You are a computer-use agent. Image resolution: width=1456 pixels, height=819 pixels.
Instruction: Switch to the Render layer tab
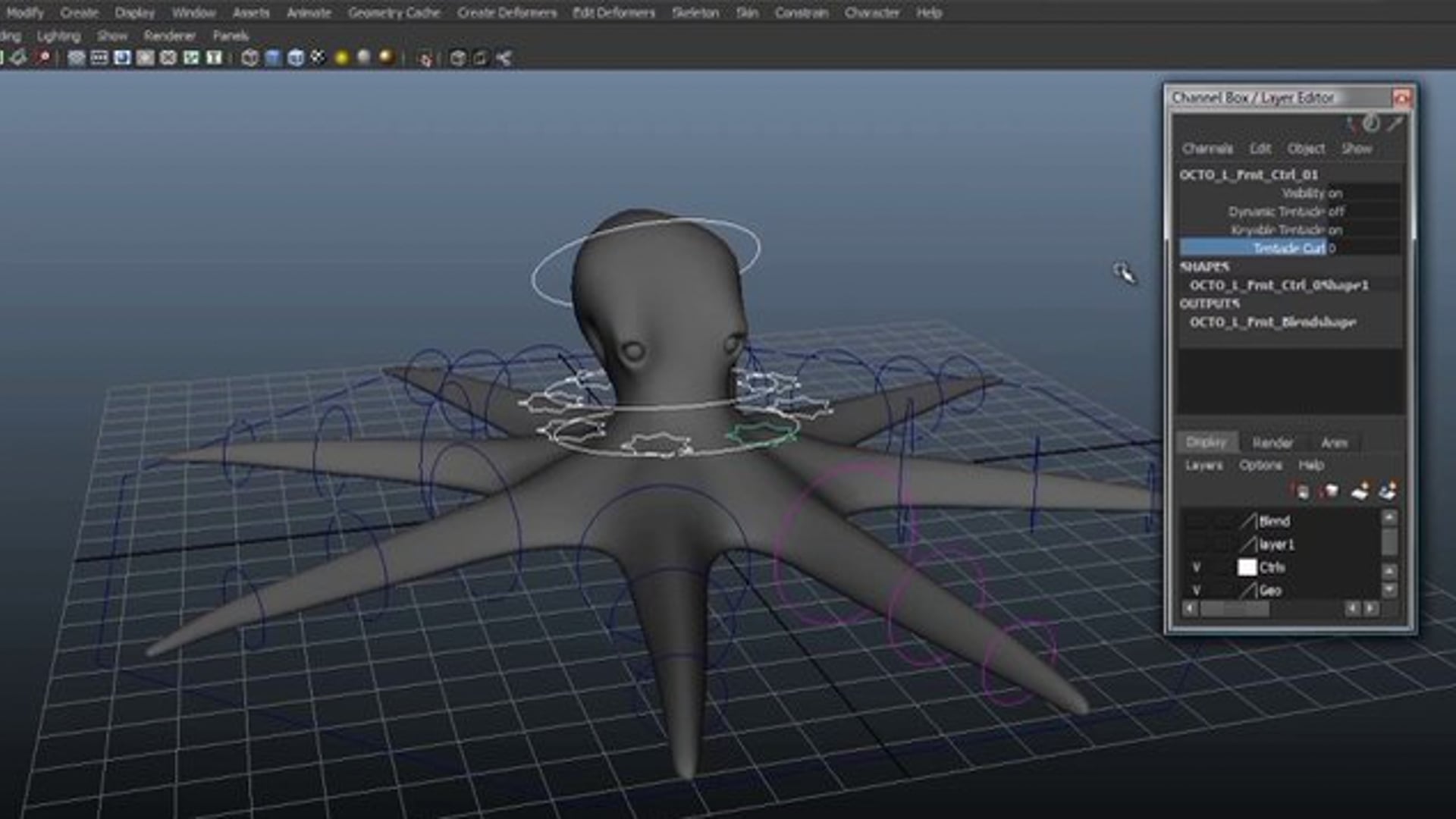[1272, 442]
